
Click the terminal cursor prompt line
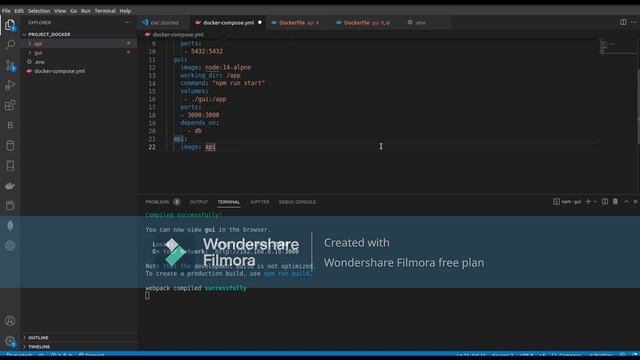tap(147, 296)
